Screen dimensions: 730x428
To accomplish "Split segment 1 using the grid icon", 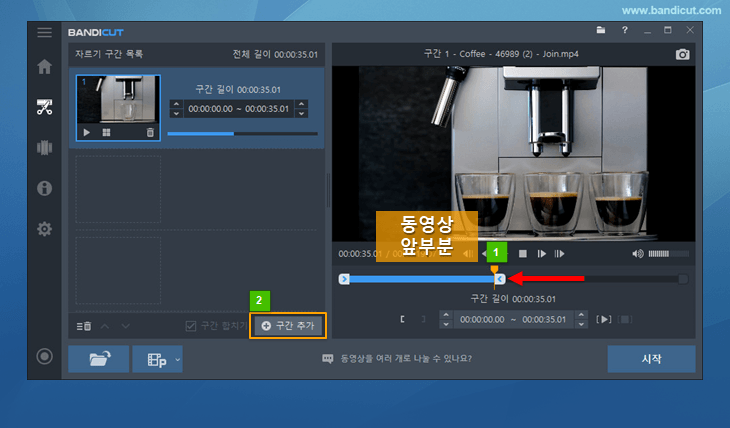I will coord(107,133).
